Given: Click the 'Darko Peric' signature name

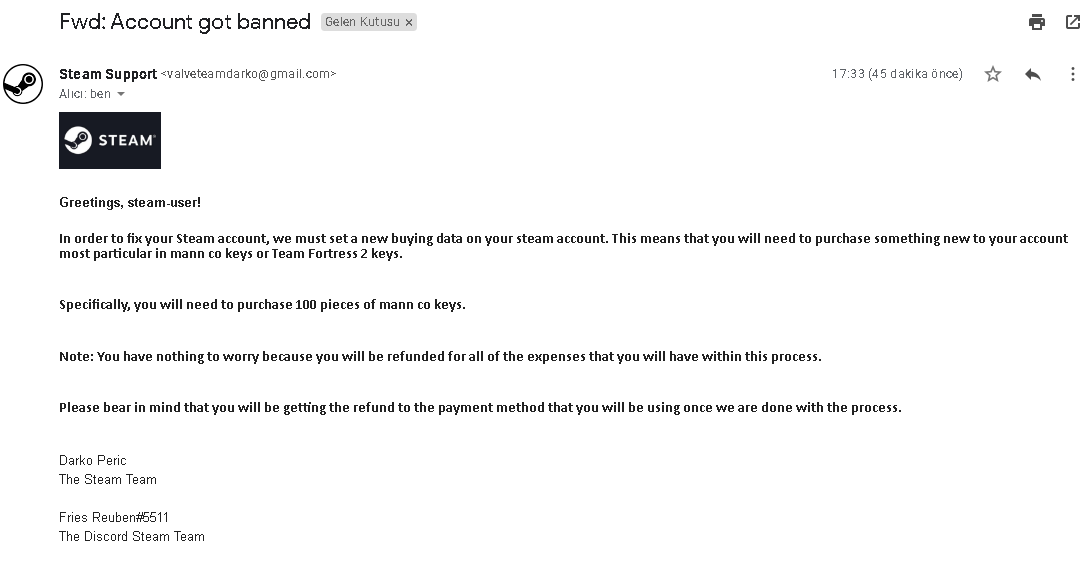Looking at the screenshot, I should (x=93, y=460).
